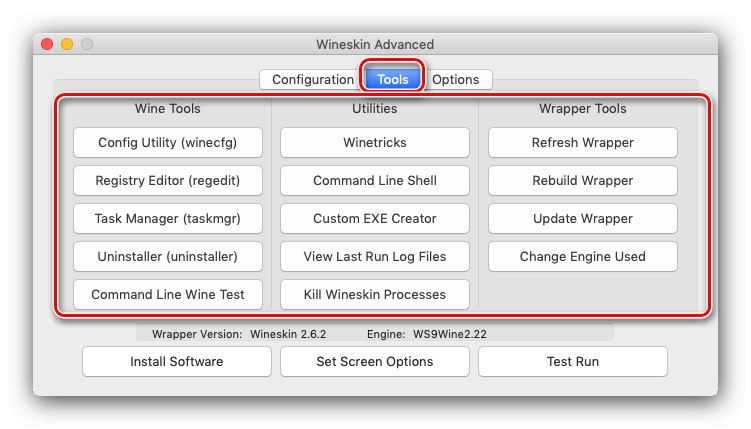This screenshot has height=429, width=751.
Task: Start a Test Run
Action: [x=573, y=361]
